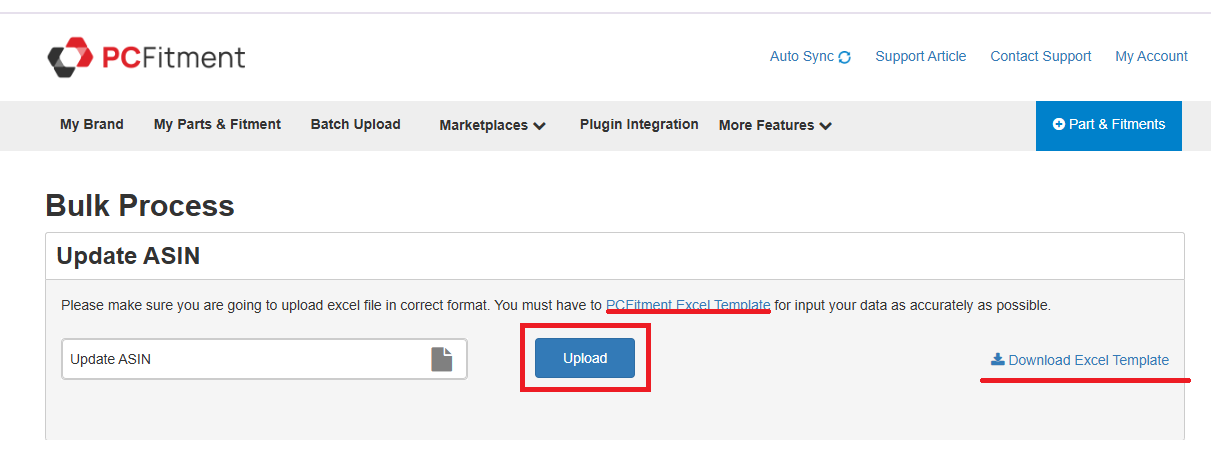
Task: Click the file icon in the Update ASIN field
Action: (x=442, y=359)
